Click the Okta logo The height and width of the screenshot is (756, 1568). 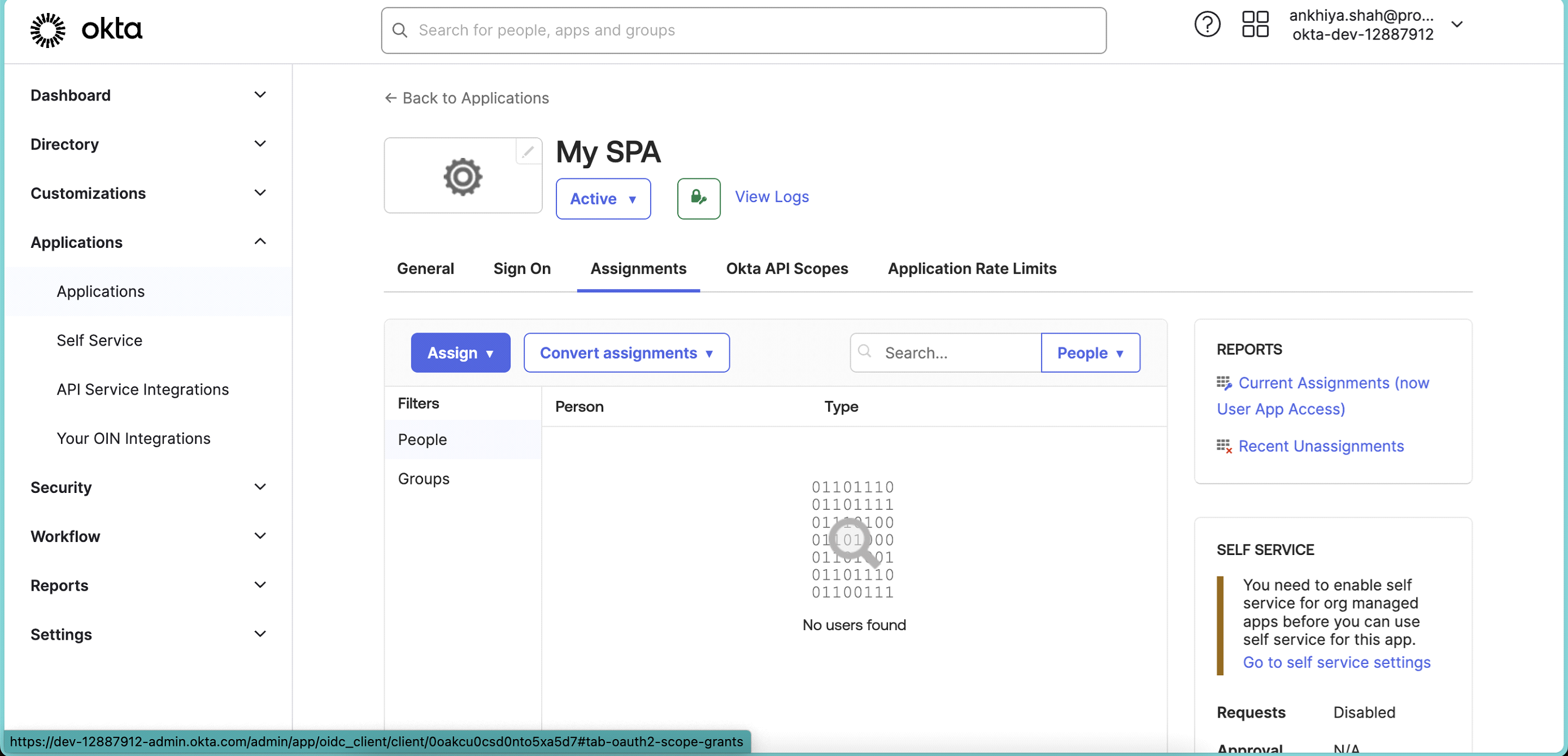point(86,30)
